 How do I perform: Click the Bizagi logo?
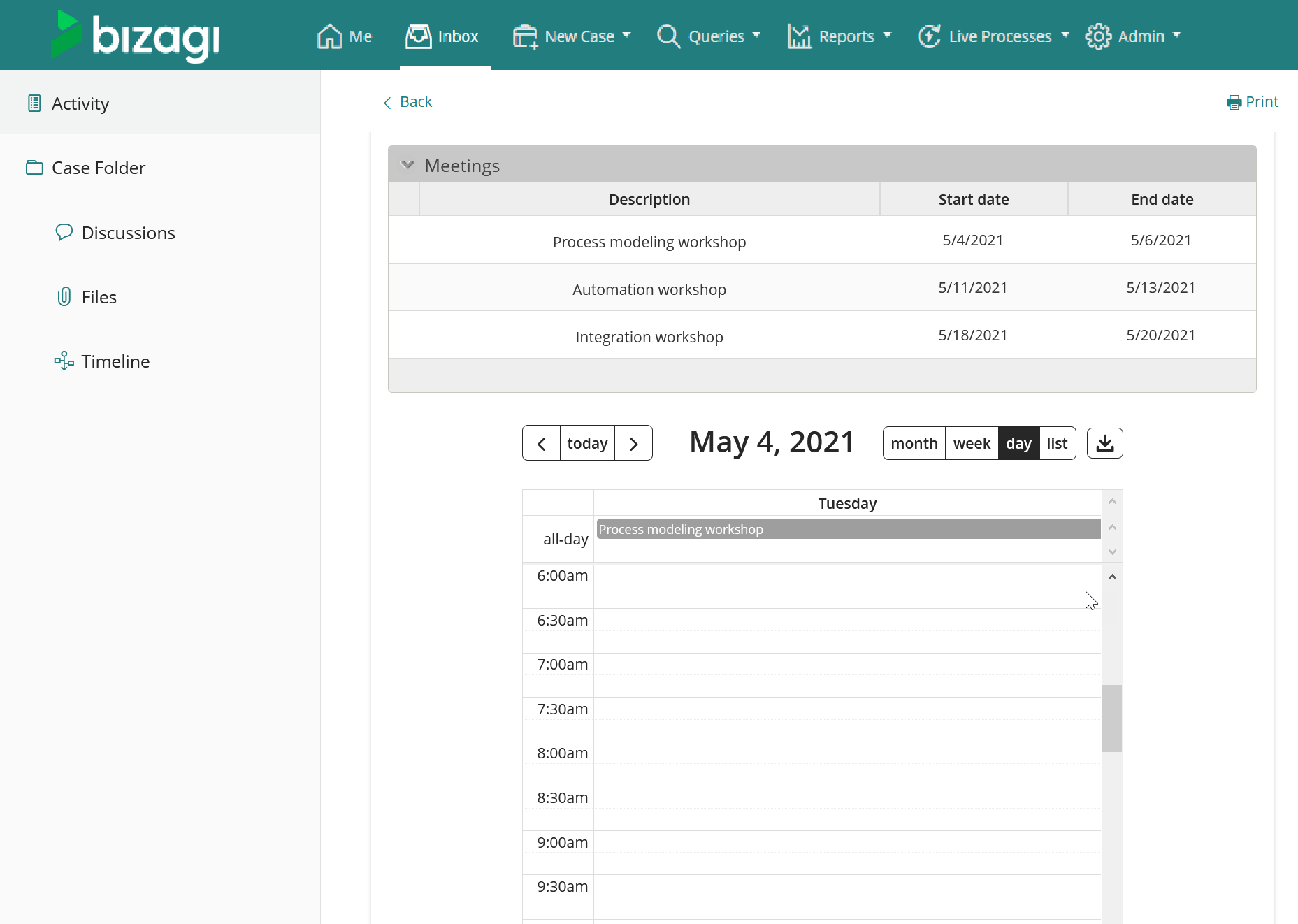tap(136, 35)
